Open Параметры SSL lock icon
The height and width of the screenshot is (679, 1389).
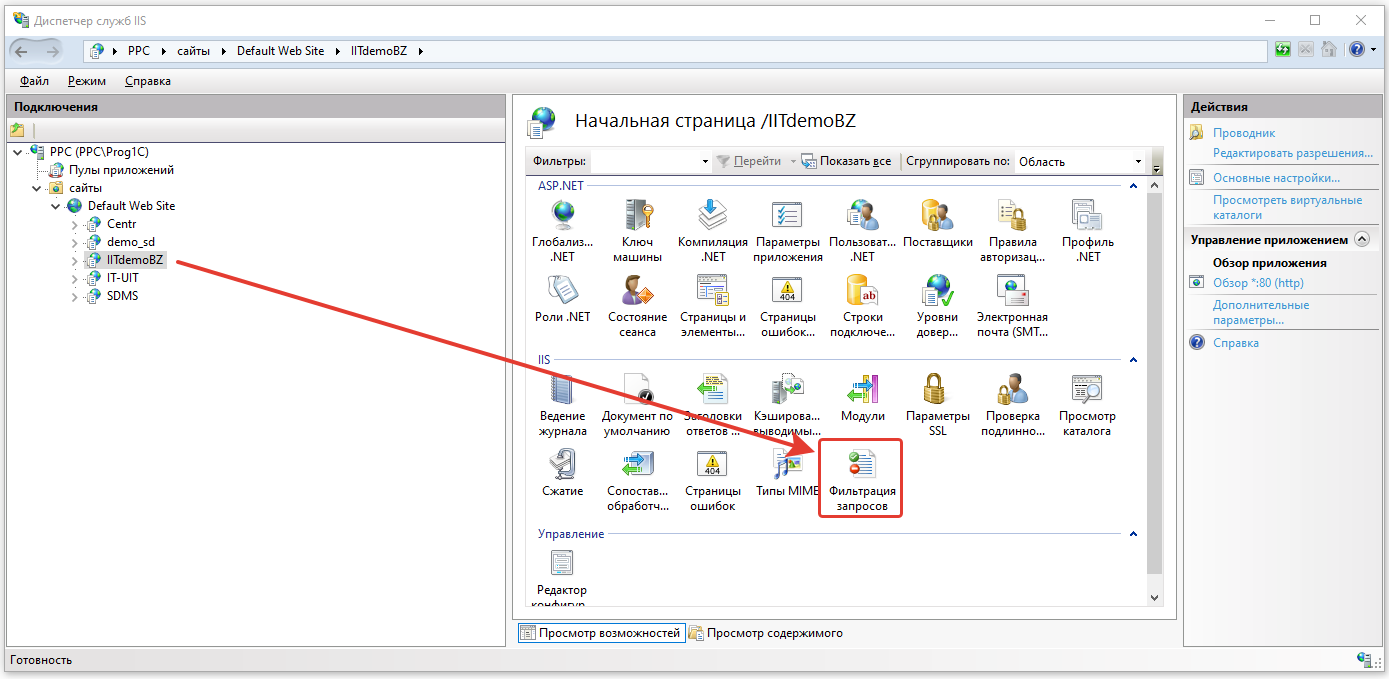click(937, 390)
